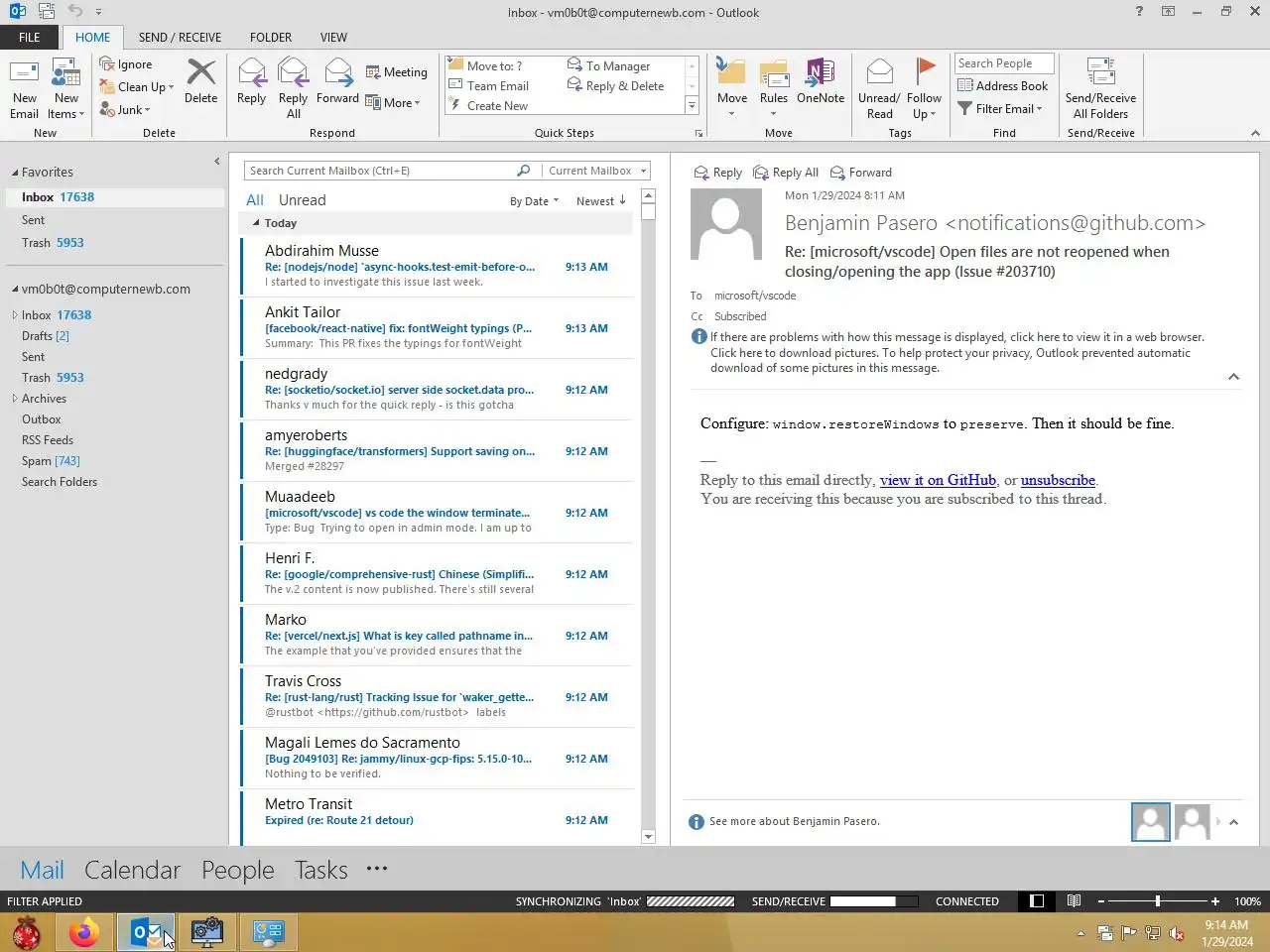
Task: Adjust the zoom slider
Action: (x=1157, y=901)
